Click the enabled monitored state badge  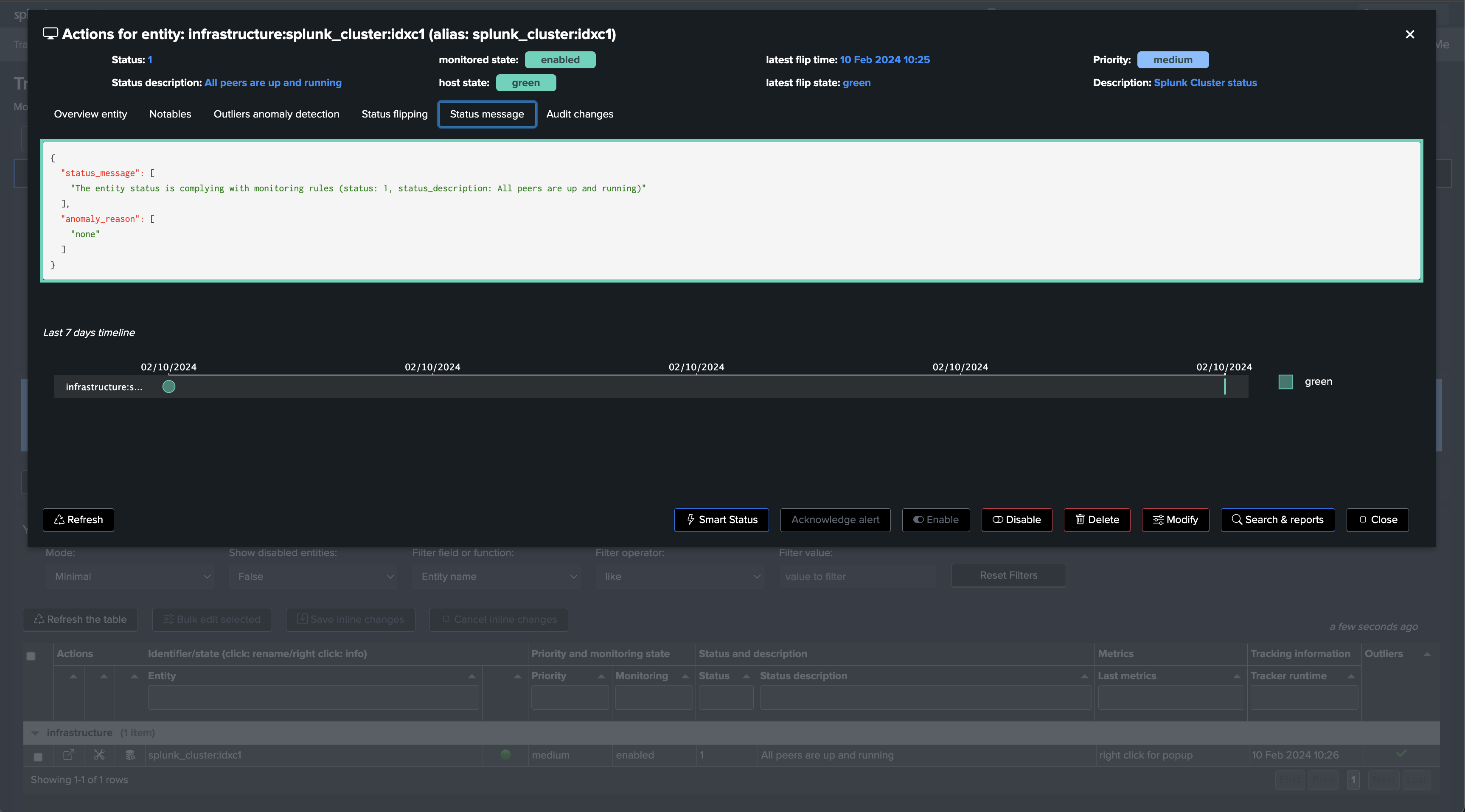click(x=560, y=60)
